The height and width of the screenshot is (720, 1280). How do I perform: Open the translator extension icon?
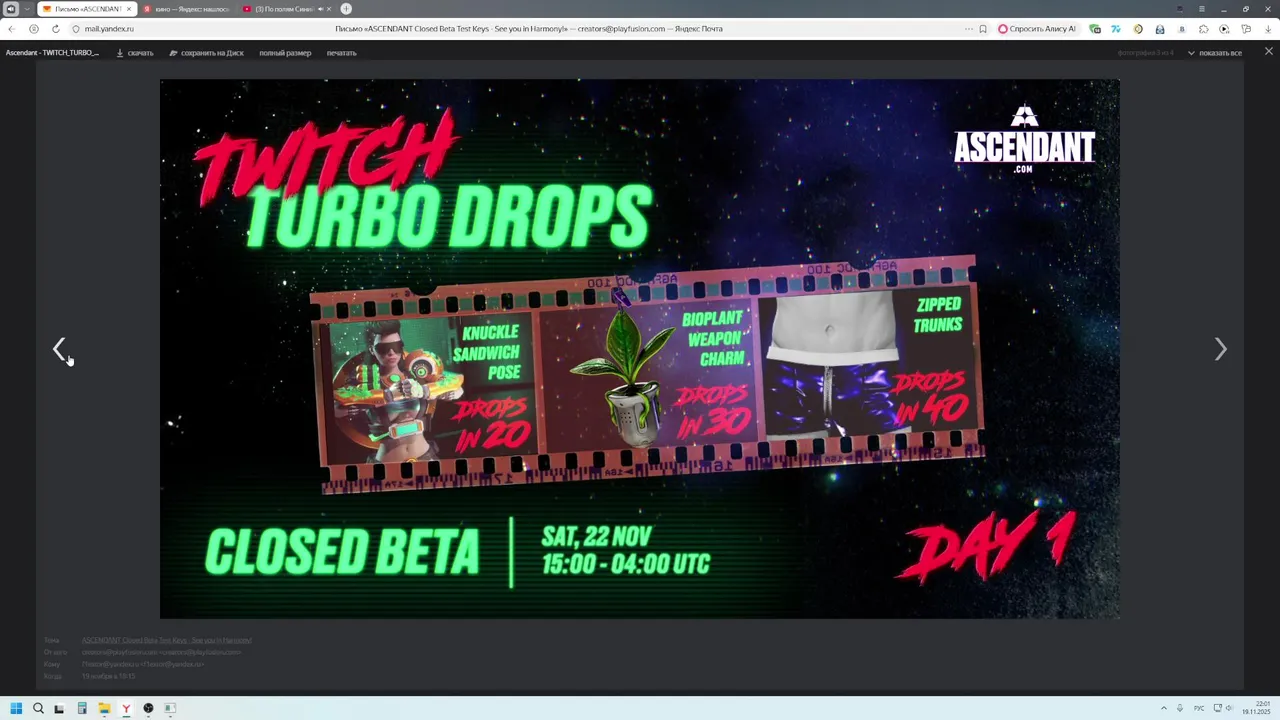1116,29
